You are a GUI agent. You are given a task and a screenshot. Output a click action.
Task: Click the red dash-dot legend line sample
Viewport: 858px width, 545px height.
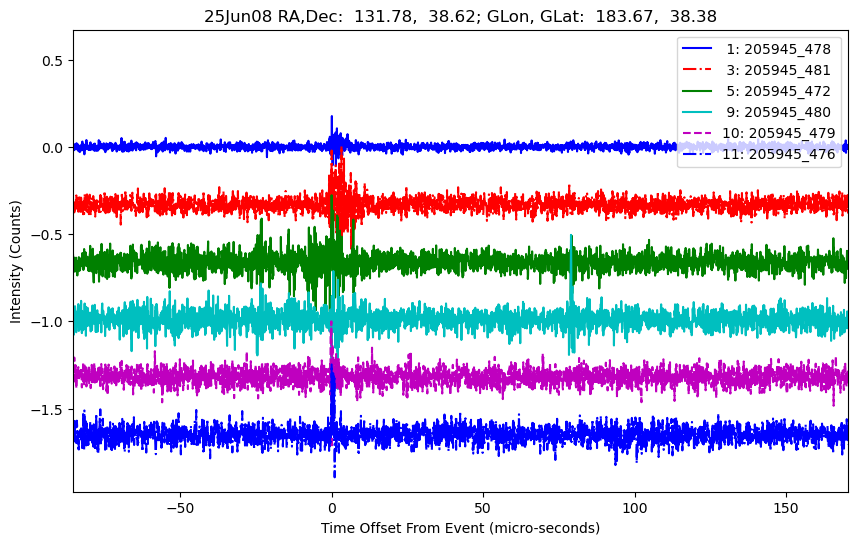pyautogui.click(x=697, y=69)
